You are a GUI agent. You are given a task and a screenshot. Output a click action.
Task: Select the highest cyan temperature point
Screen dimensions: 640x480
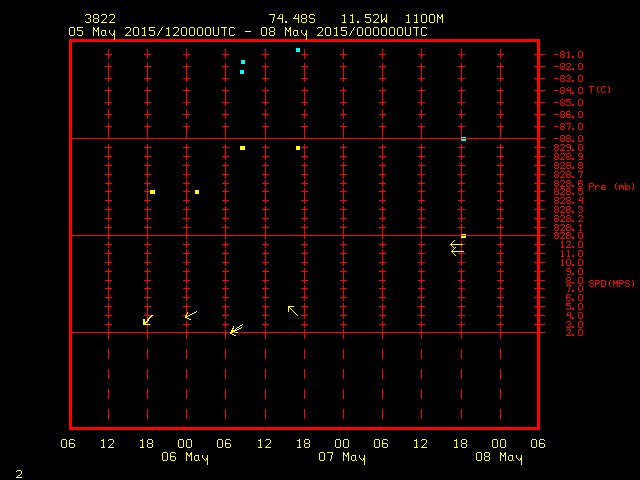click(298, 49)
